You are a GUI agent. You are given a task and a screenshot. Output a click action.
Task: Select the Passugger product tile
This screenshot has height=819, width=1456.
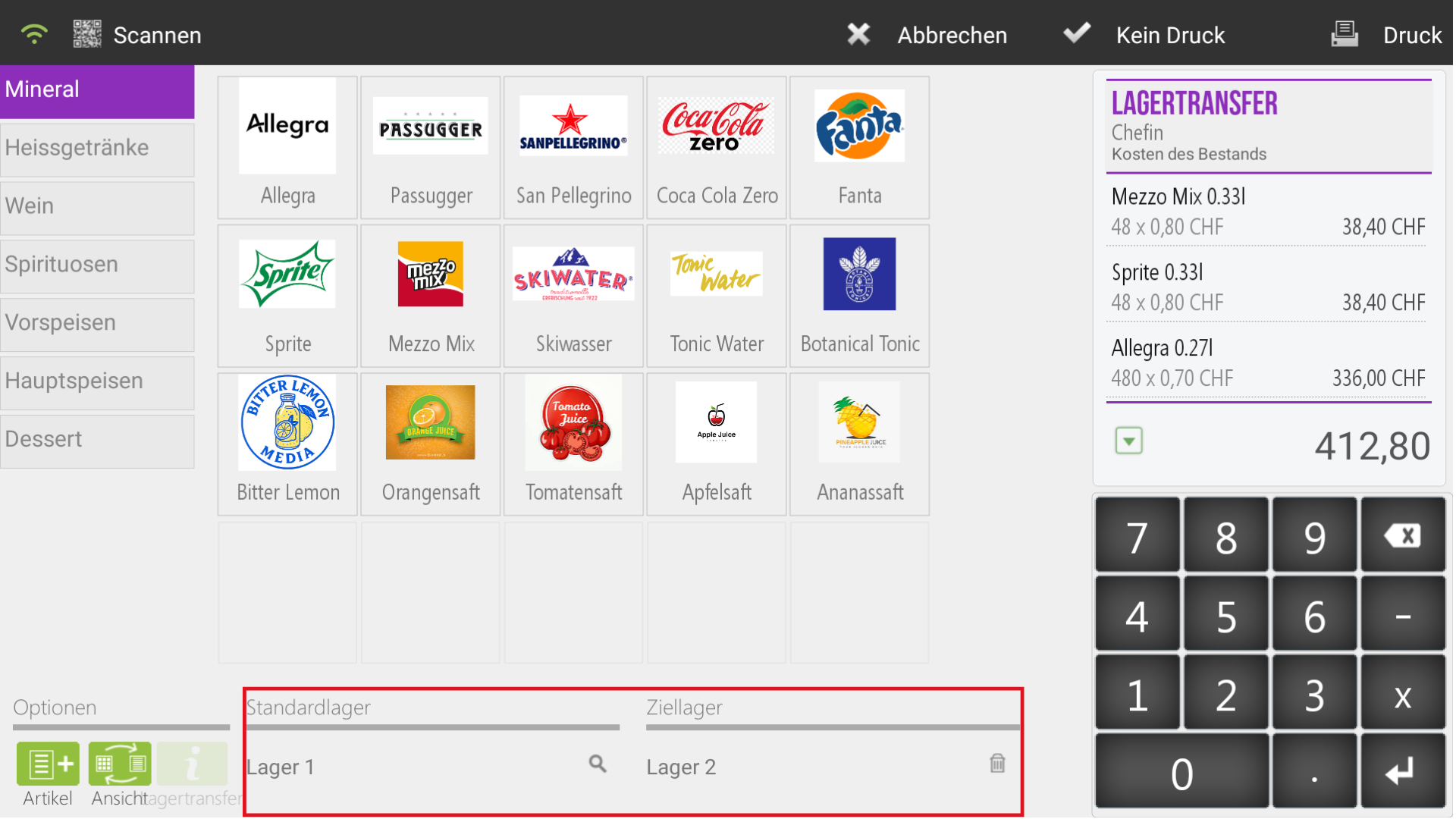pos(431,147)
